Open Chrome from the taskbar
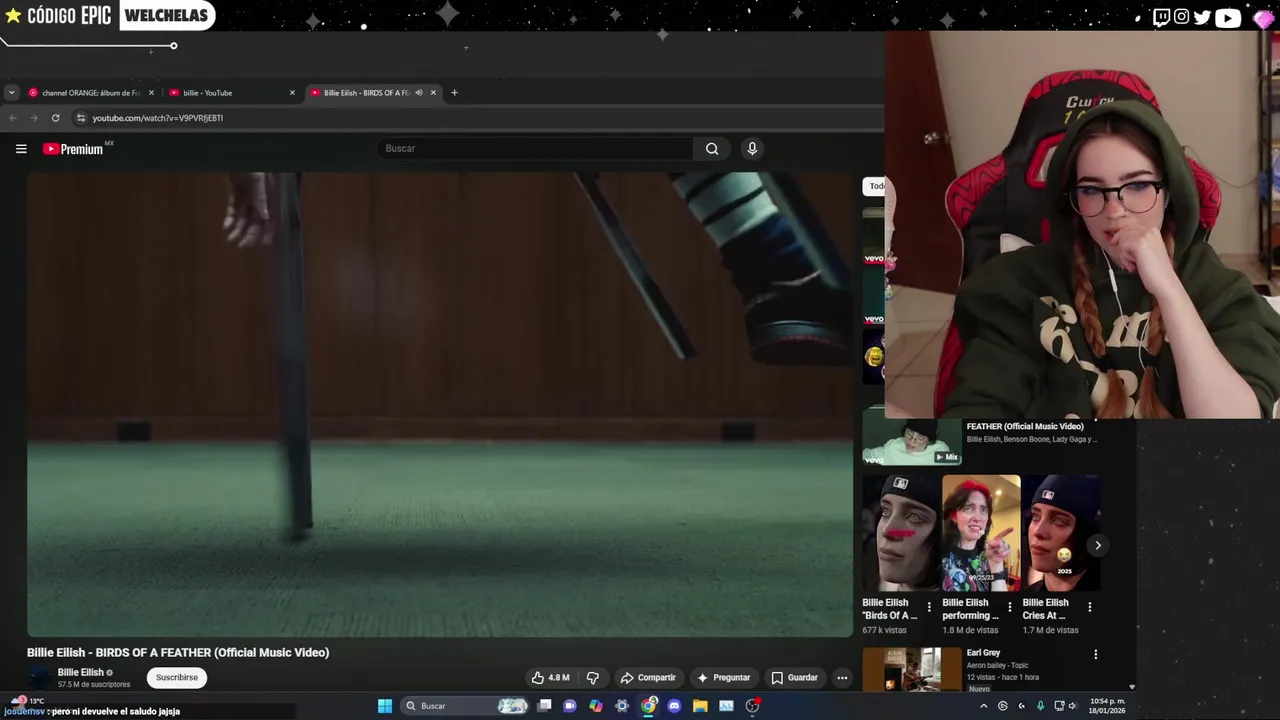The width and height of the screenshot is (1280, 720). pos(648,706)
